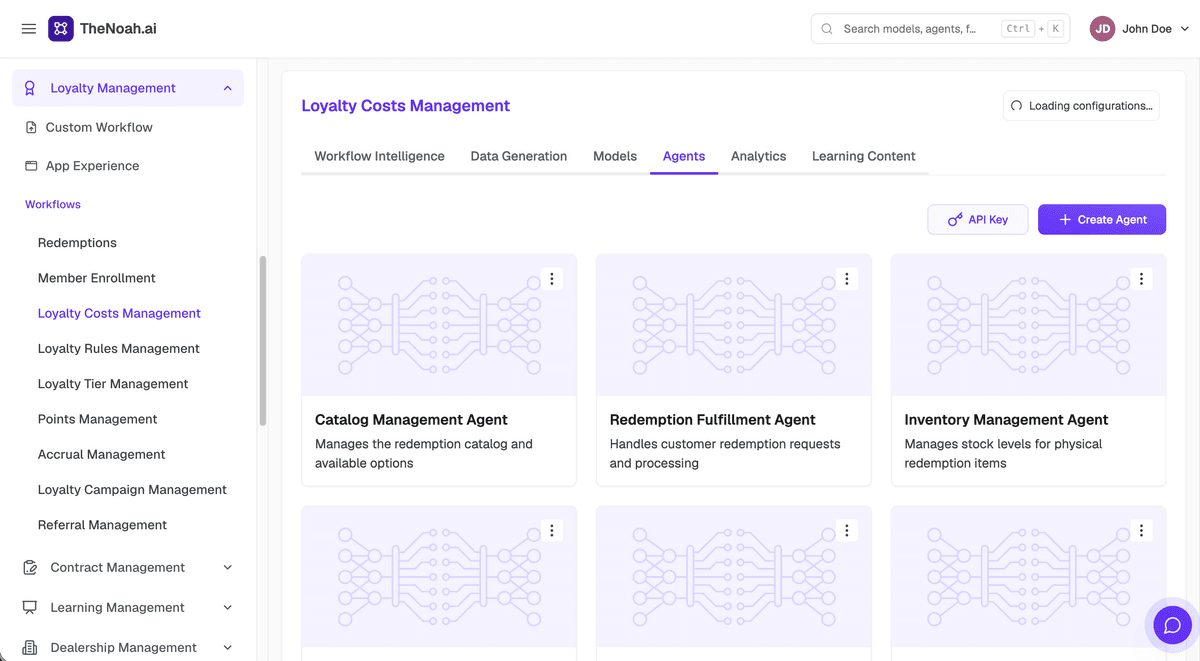Switch to the Workflow Intelligence tab

coord(379,156)
